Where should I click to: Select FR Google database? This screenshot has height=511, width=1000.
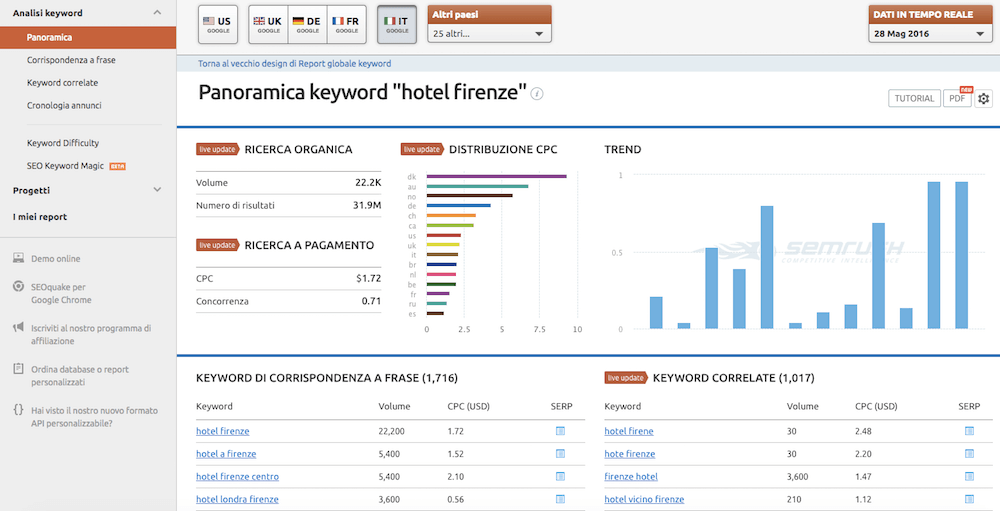point(346,25)
